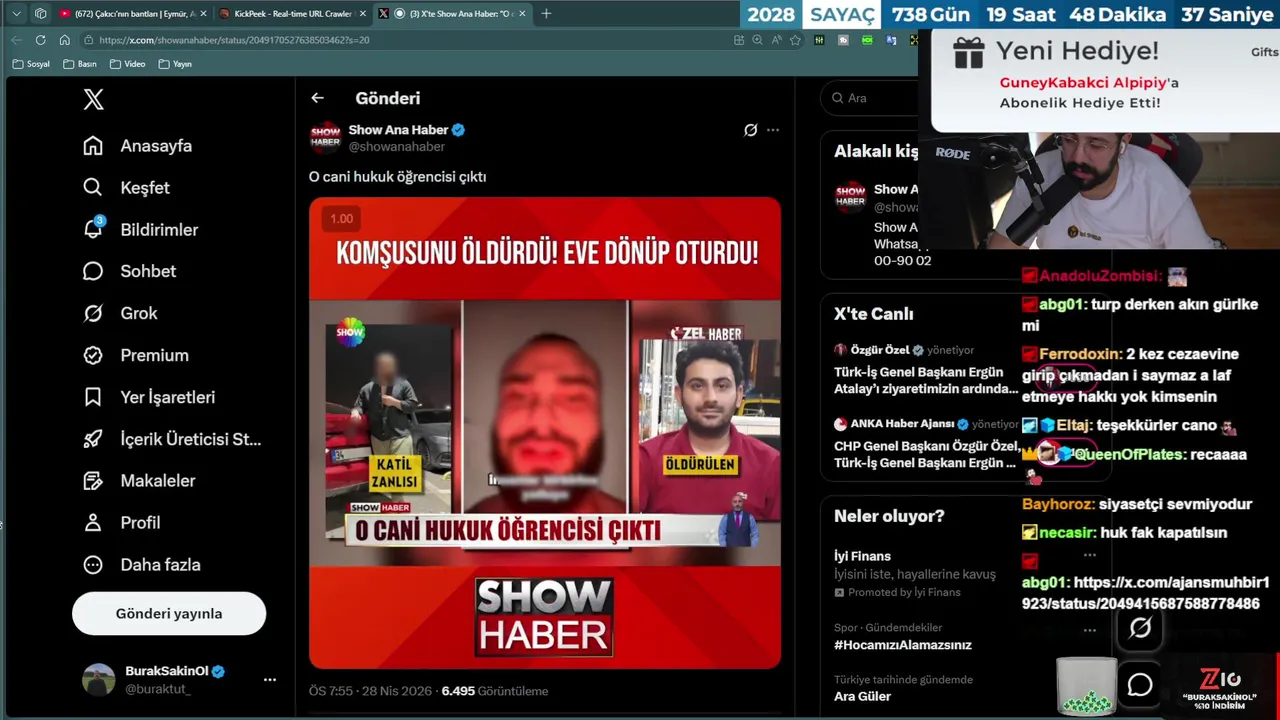Click post text O cani hukuk öğrencisi çıktı
Screen dimensions: 1280x720
397,176
